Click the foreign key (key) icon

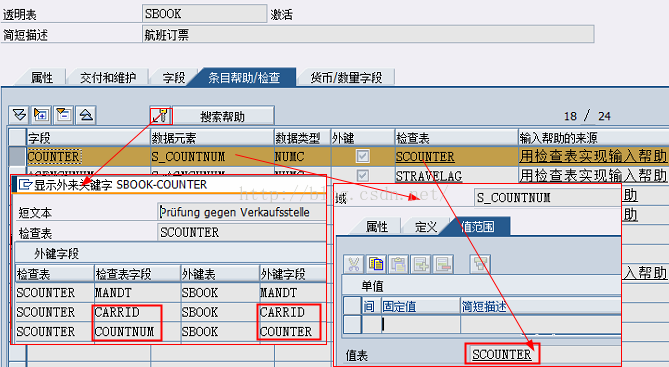coord(161,116)
